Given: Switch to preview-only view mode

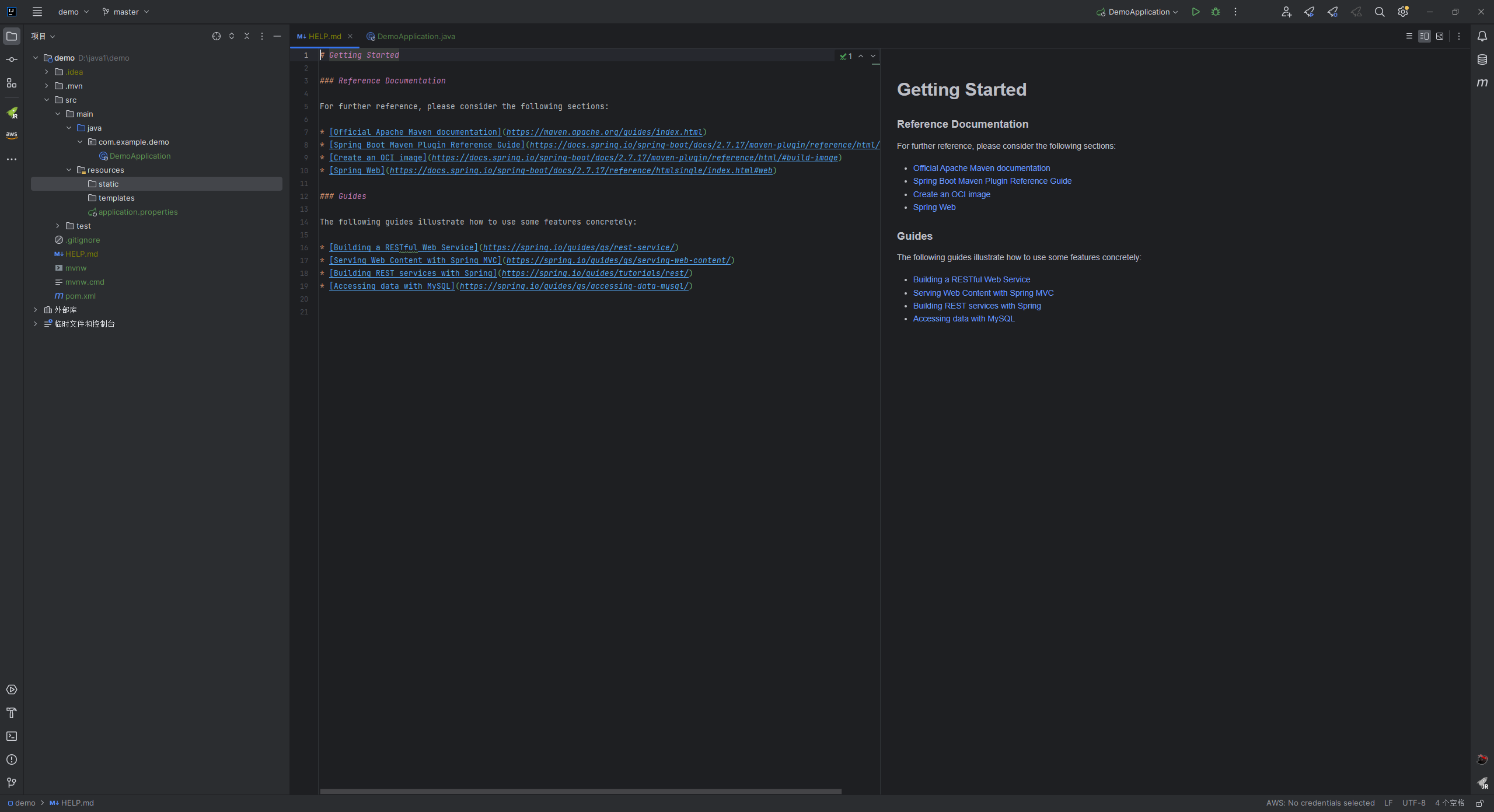Looking at the screenshot, I should [1440, 36].
